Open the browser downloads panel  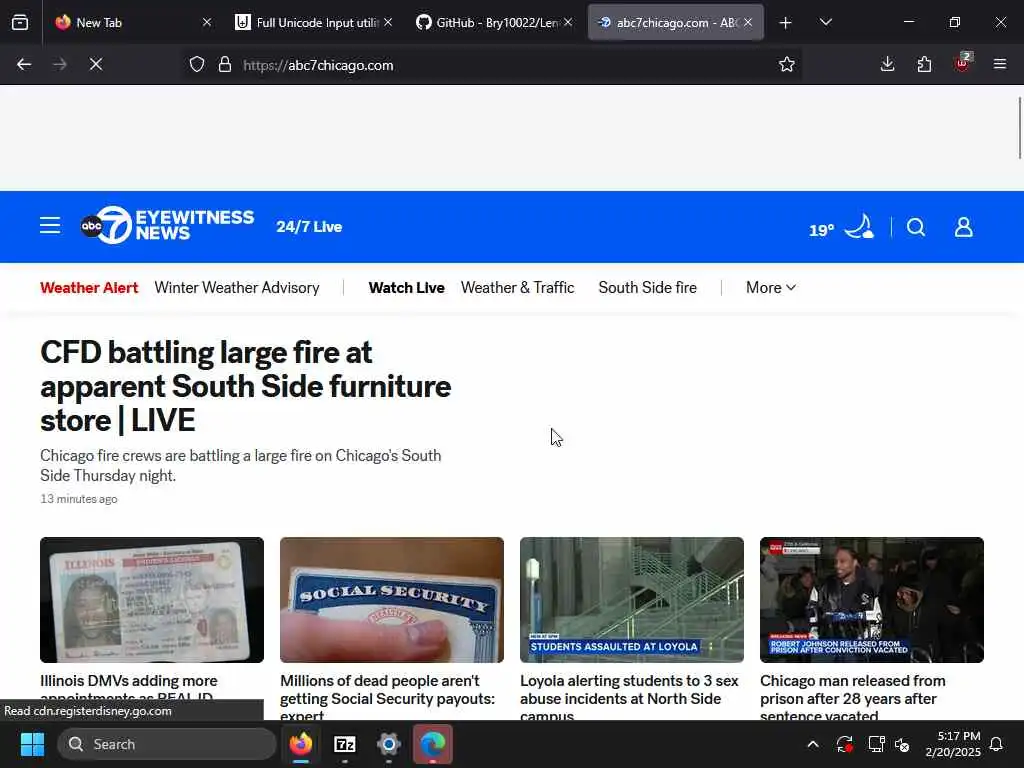pyautogui.click(x=887, y=64)
